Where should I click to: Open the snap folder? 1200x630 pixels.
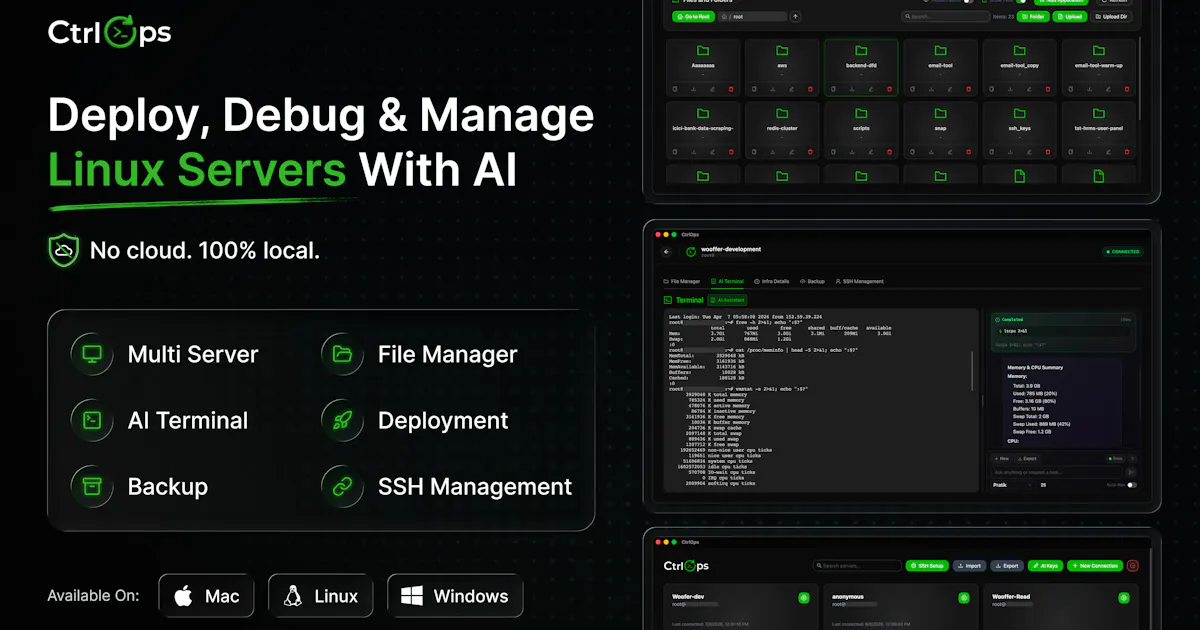tap(940, 128)
